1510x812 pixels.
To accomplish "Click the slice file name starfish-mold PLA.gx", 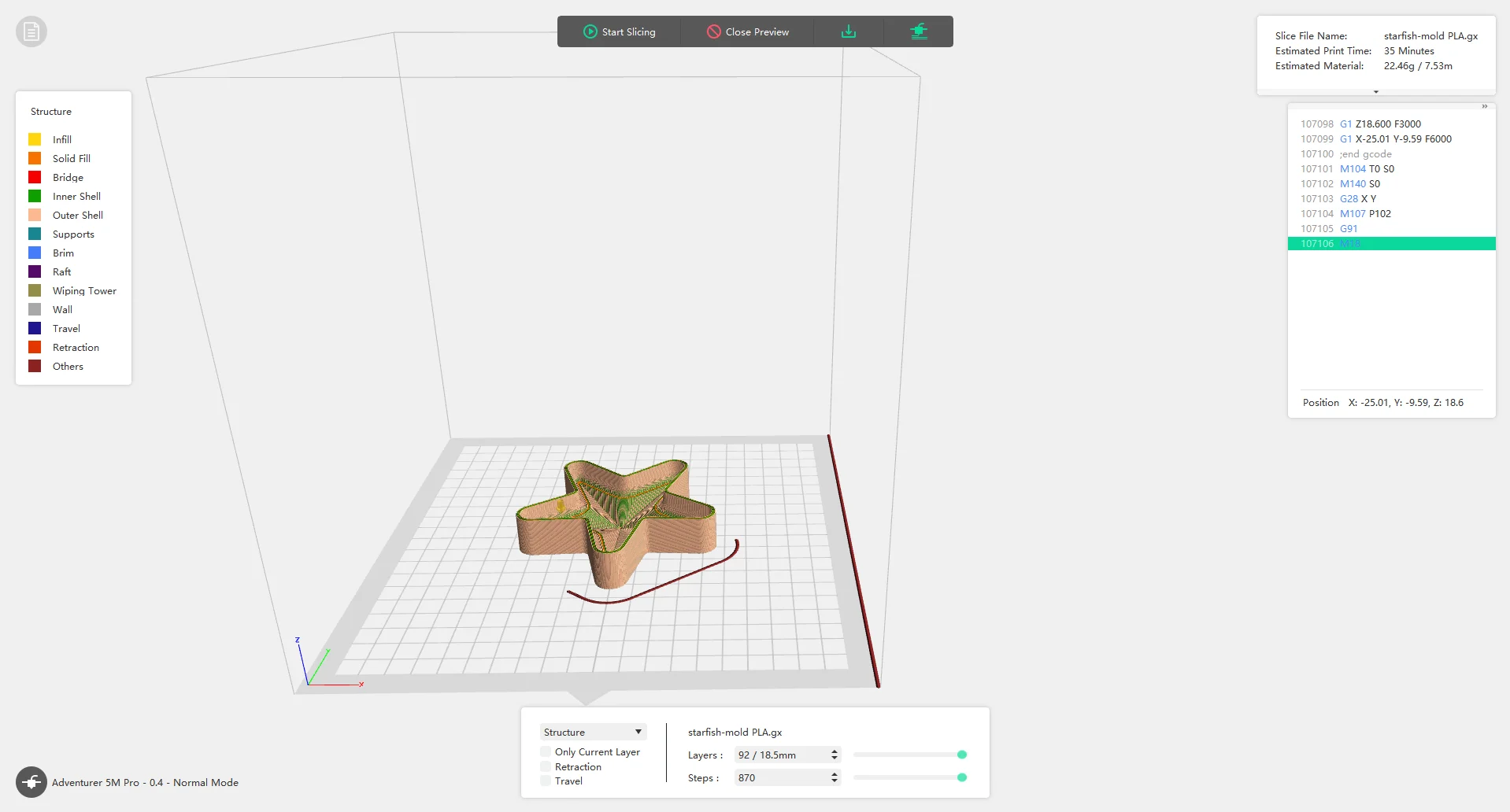I will pyautogui.click(x=1430, y=35).
